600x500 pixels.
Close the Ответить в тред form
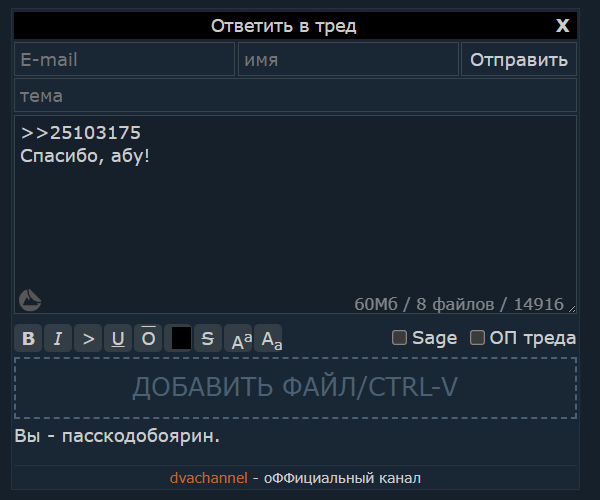point(563,25)
